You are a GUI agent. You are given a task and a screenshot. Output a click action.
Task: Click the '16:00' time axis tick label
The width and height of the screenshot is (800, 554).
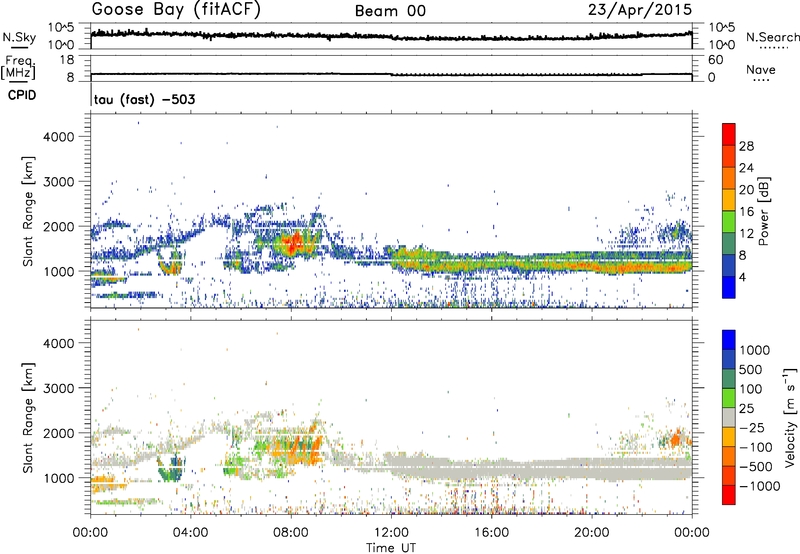point(491,533)
